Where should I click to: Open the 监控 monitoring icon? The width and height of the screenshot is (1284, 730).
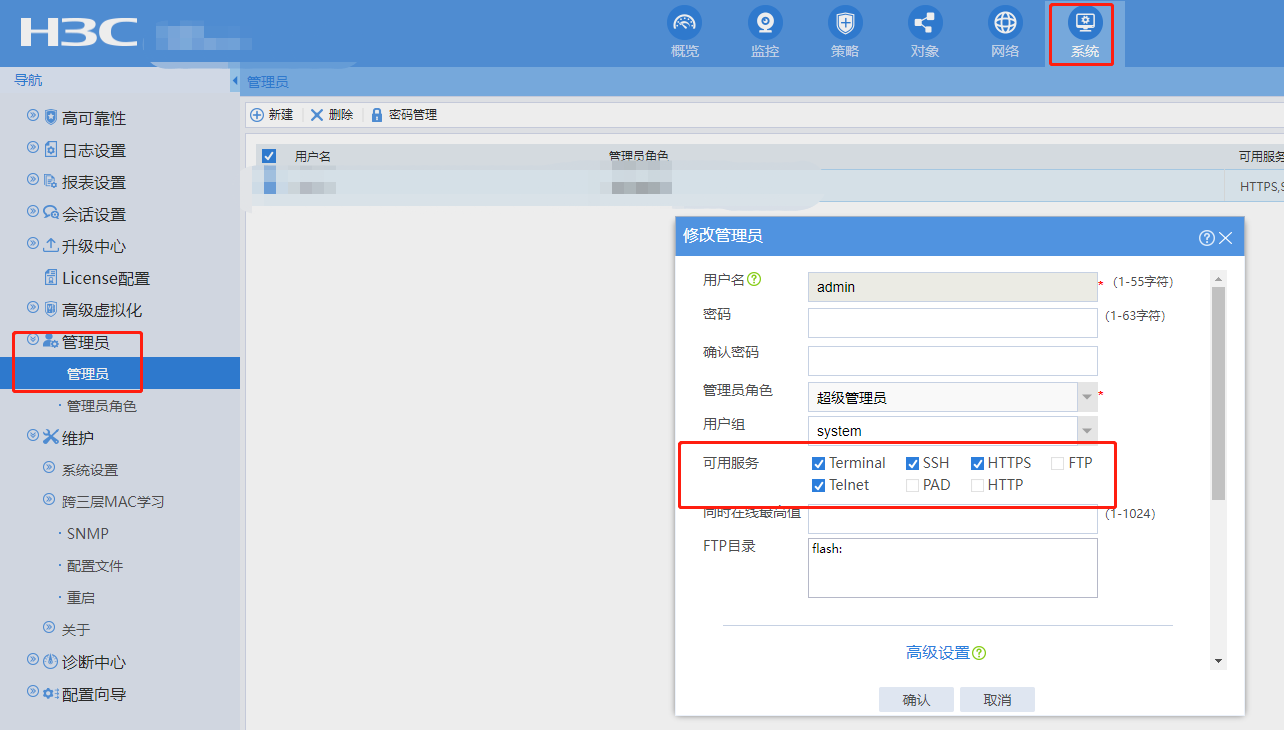pyautogui.click(x=765, y=23)
